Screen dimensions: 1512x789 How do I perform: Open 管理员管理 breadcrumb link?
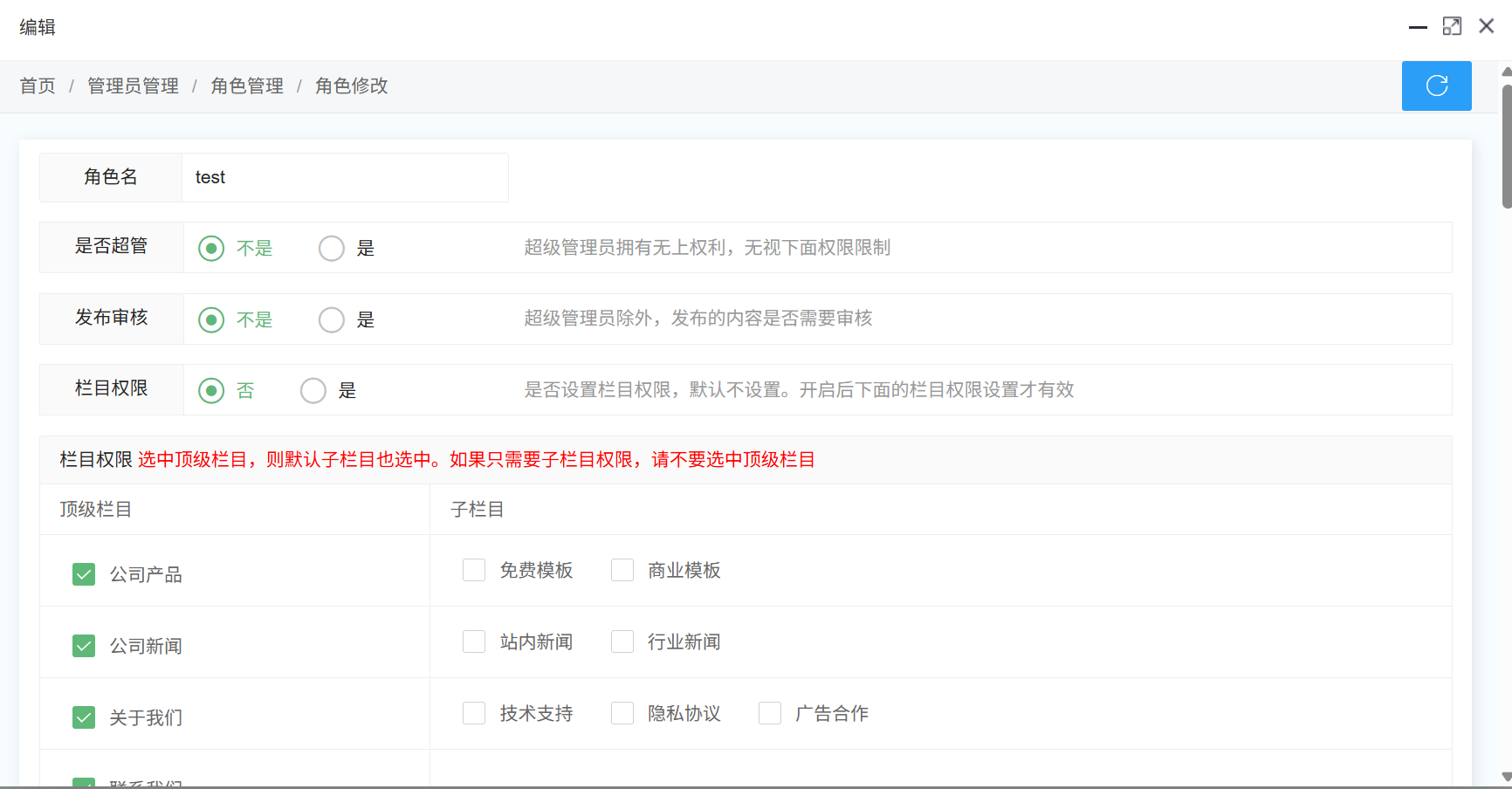click(x=133, y=86)
